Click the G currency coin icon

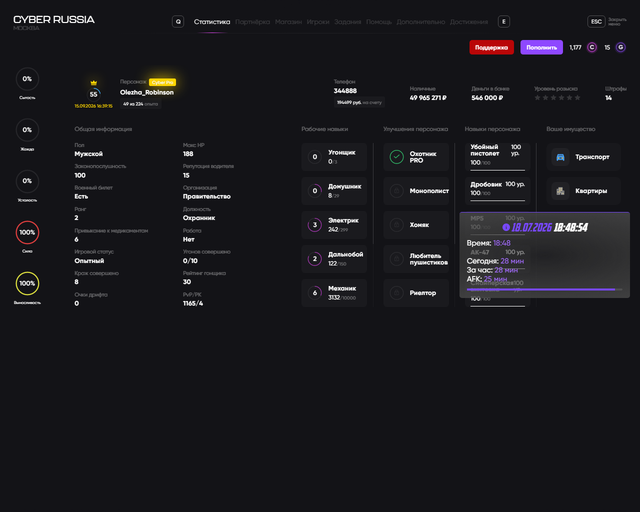(x=620, y=47)
